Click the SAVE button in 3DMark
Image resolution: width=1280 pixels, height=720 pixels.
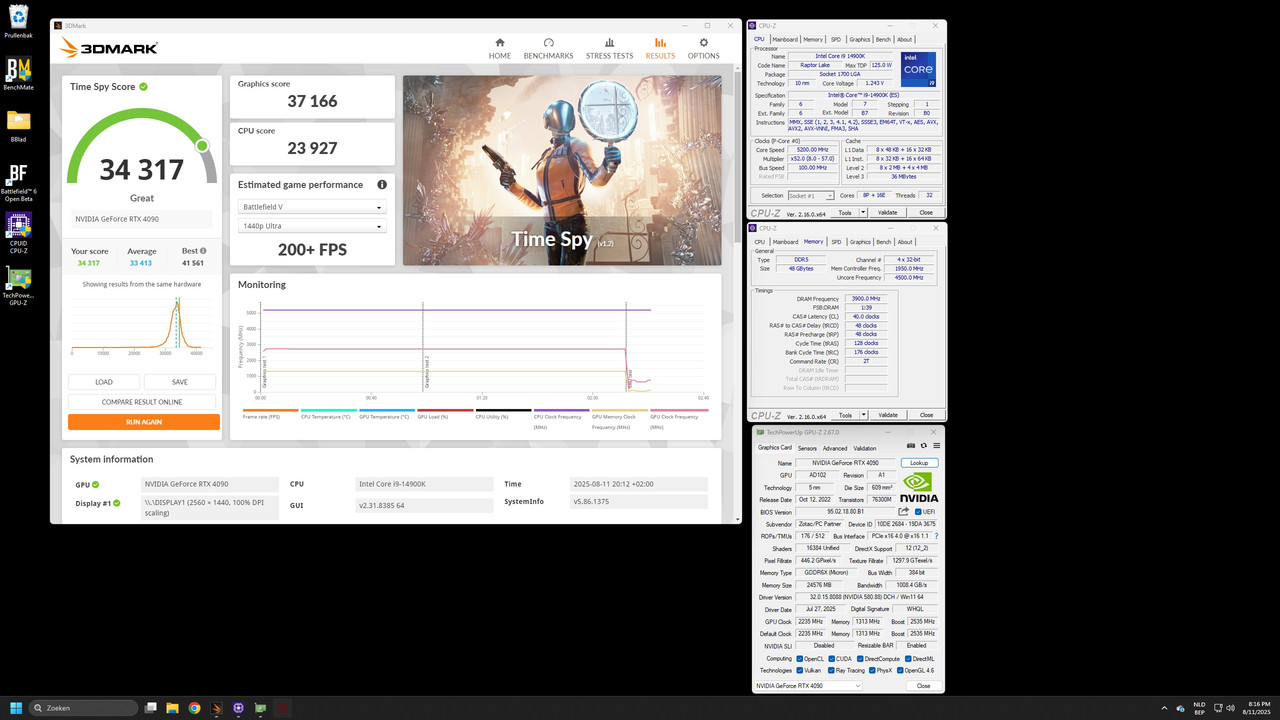click(180, 382)
